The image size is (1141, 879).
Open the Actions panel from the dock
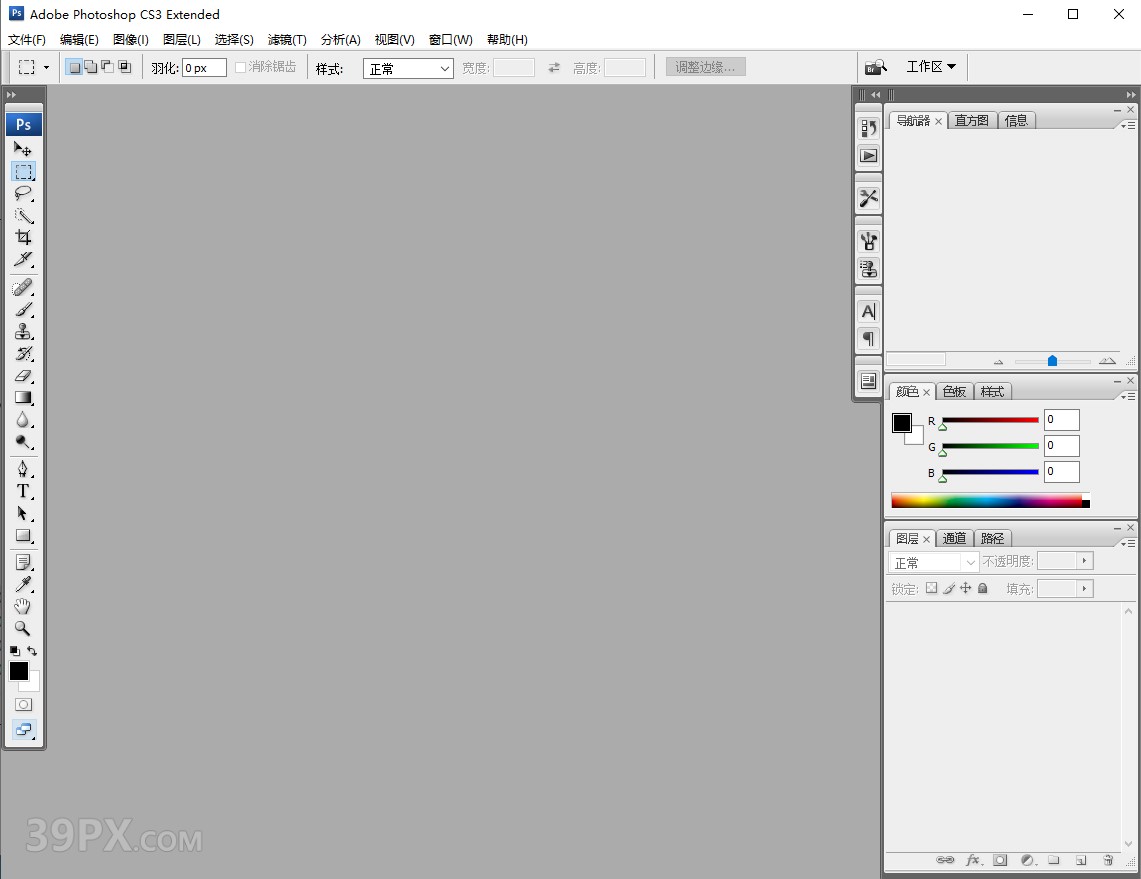point(867,156)
